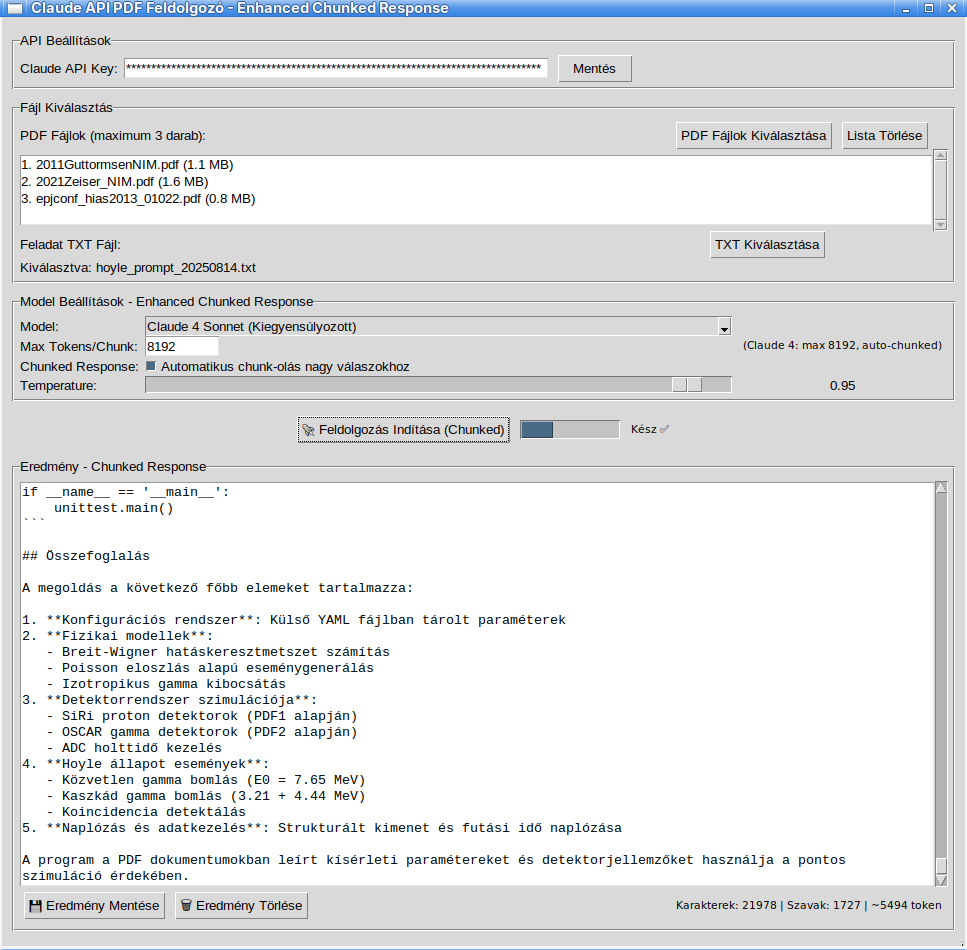Click the Temperature value 0.95
Viewport: 967px width, 950px height.
coord(842,386)
